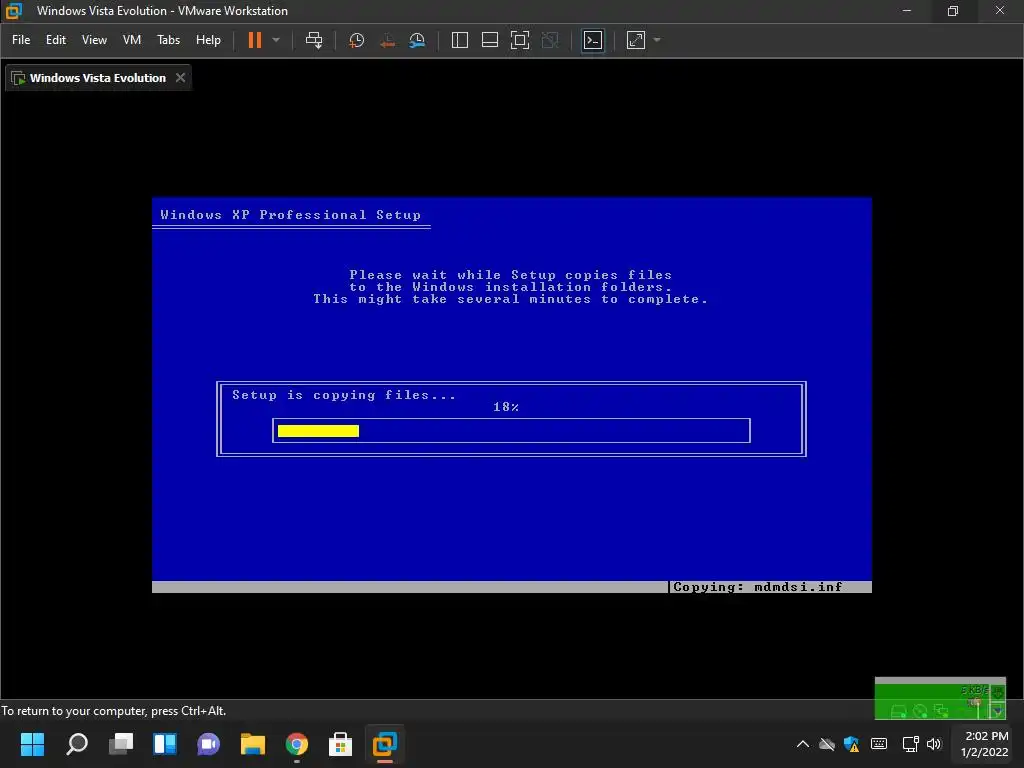
Task: Open the Windows Start menu
Action: [32, 744]
